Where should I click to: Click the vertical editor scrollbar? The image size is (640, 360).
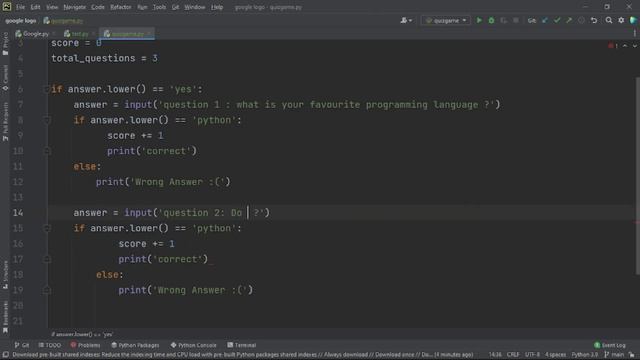point(637,176)
